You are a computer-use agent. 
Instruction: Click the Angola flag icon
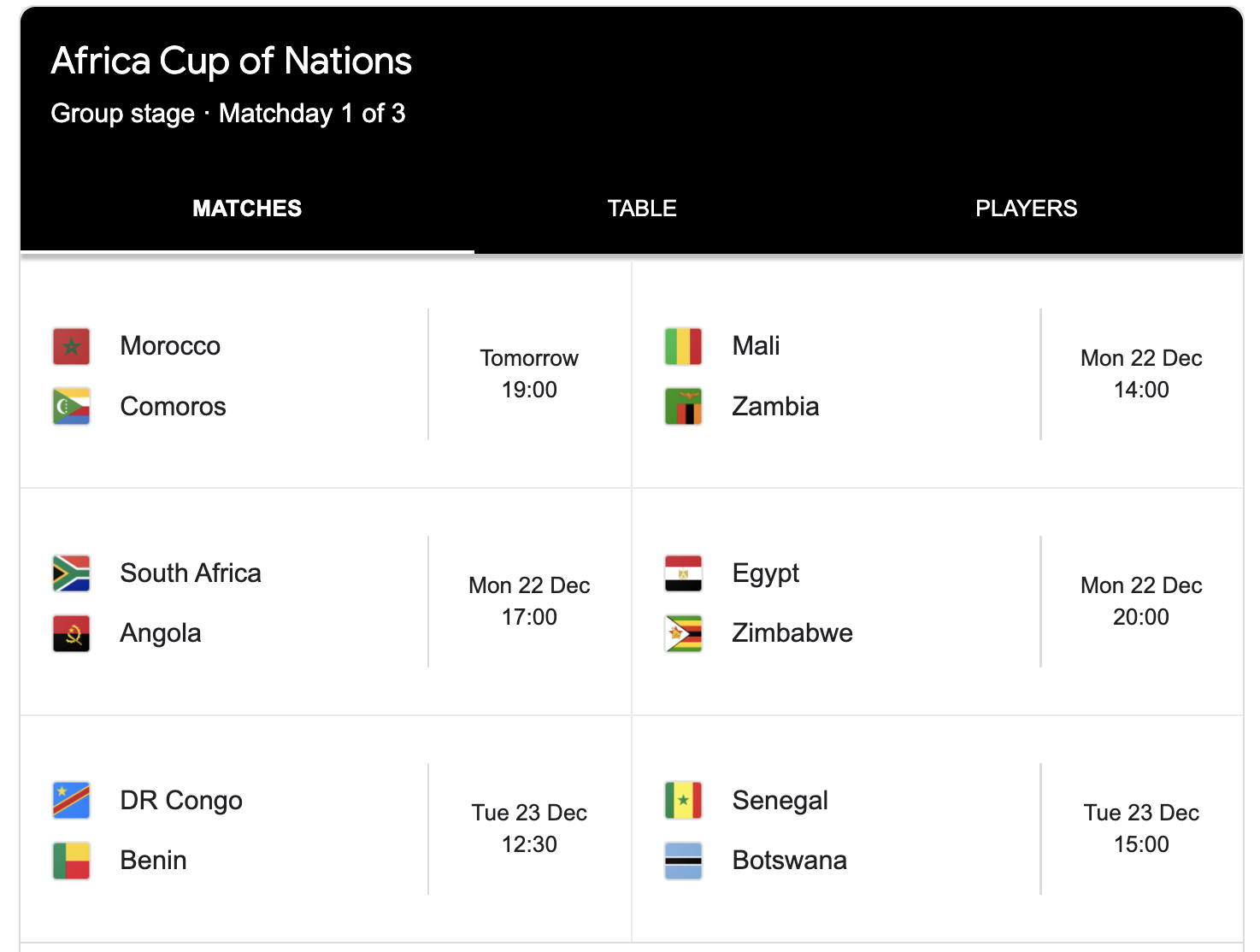click(x=71, y=633)
